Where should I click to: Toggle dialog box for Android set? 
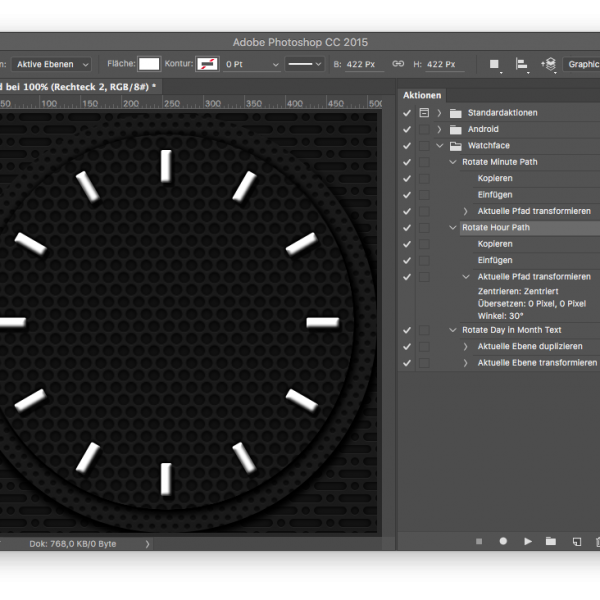click(424, 129)
